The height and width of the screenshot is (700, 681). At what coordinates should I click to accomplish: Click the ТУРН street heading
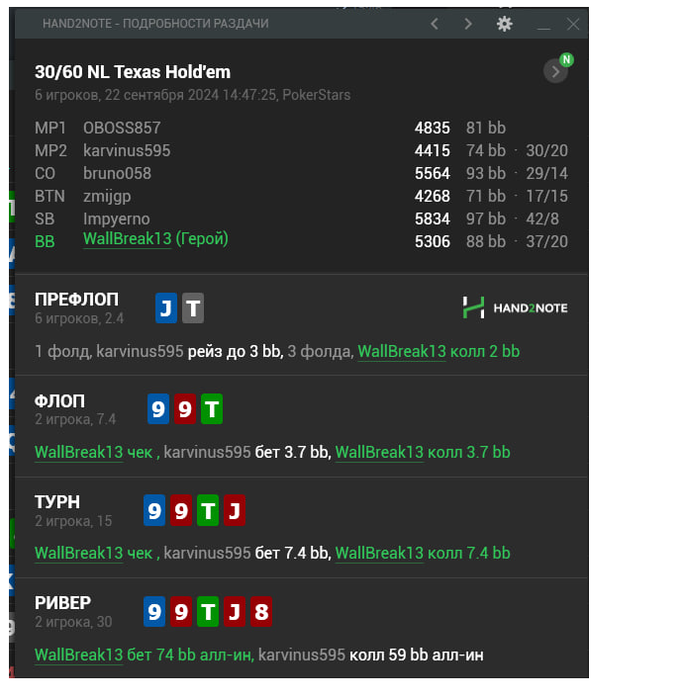pos(57,502)
